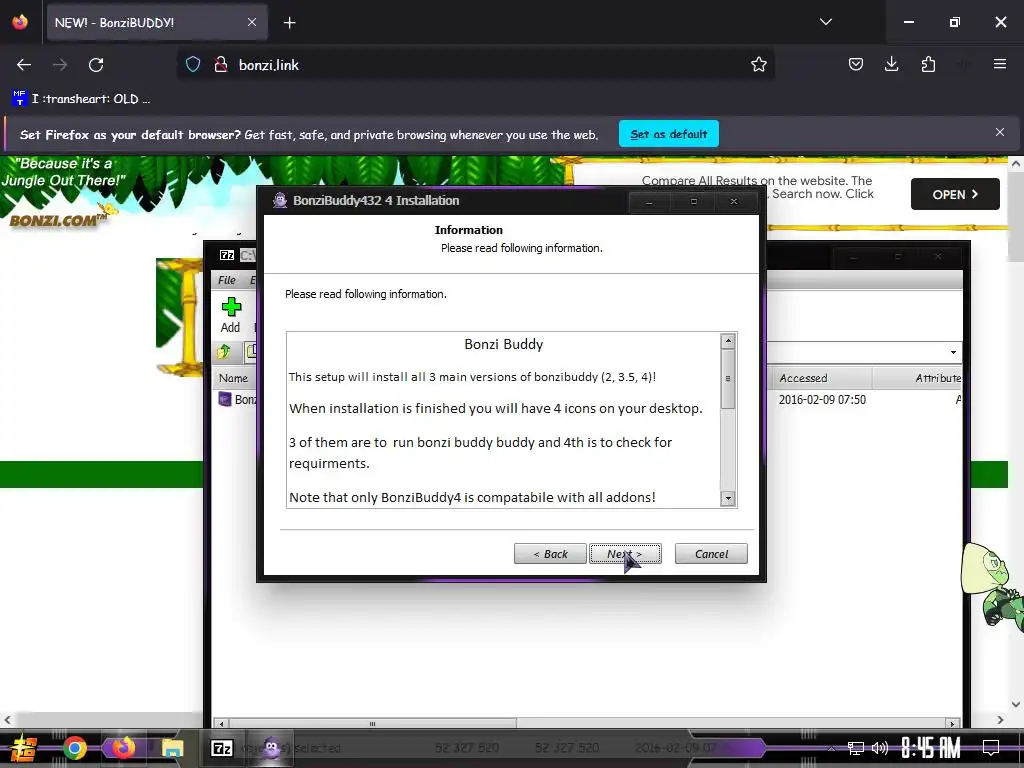Cancel the BonziBuddy installation

[711, 554]
